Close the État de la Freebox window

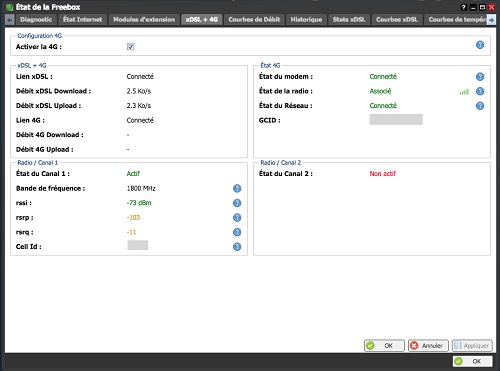[x=492, y=7]
